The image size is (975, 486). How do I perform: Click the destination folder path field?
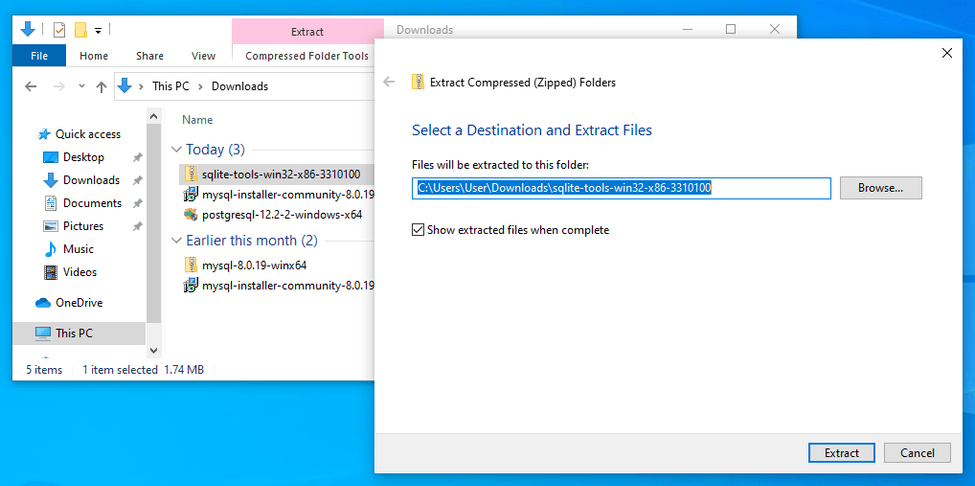click(620, 188)
